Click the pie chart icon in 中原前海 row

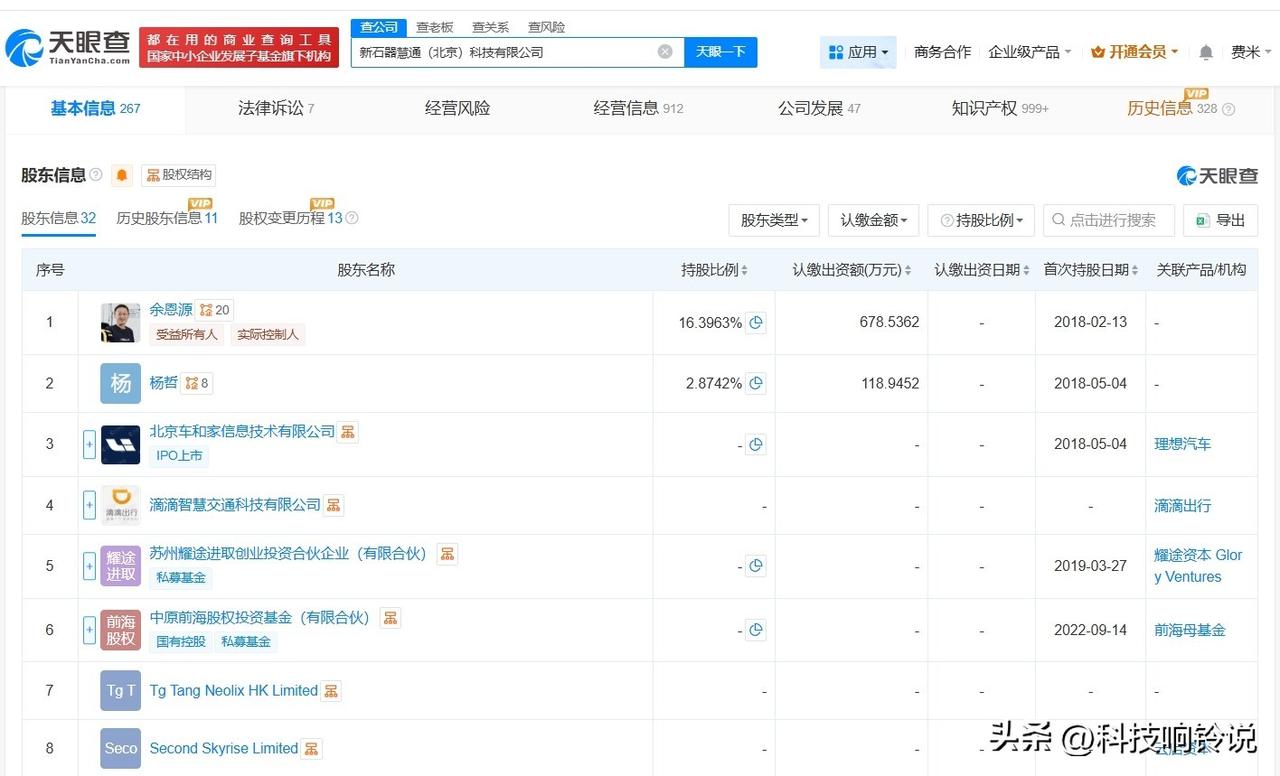[x=757, y=630]
